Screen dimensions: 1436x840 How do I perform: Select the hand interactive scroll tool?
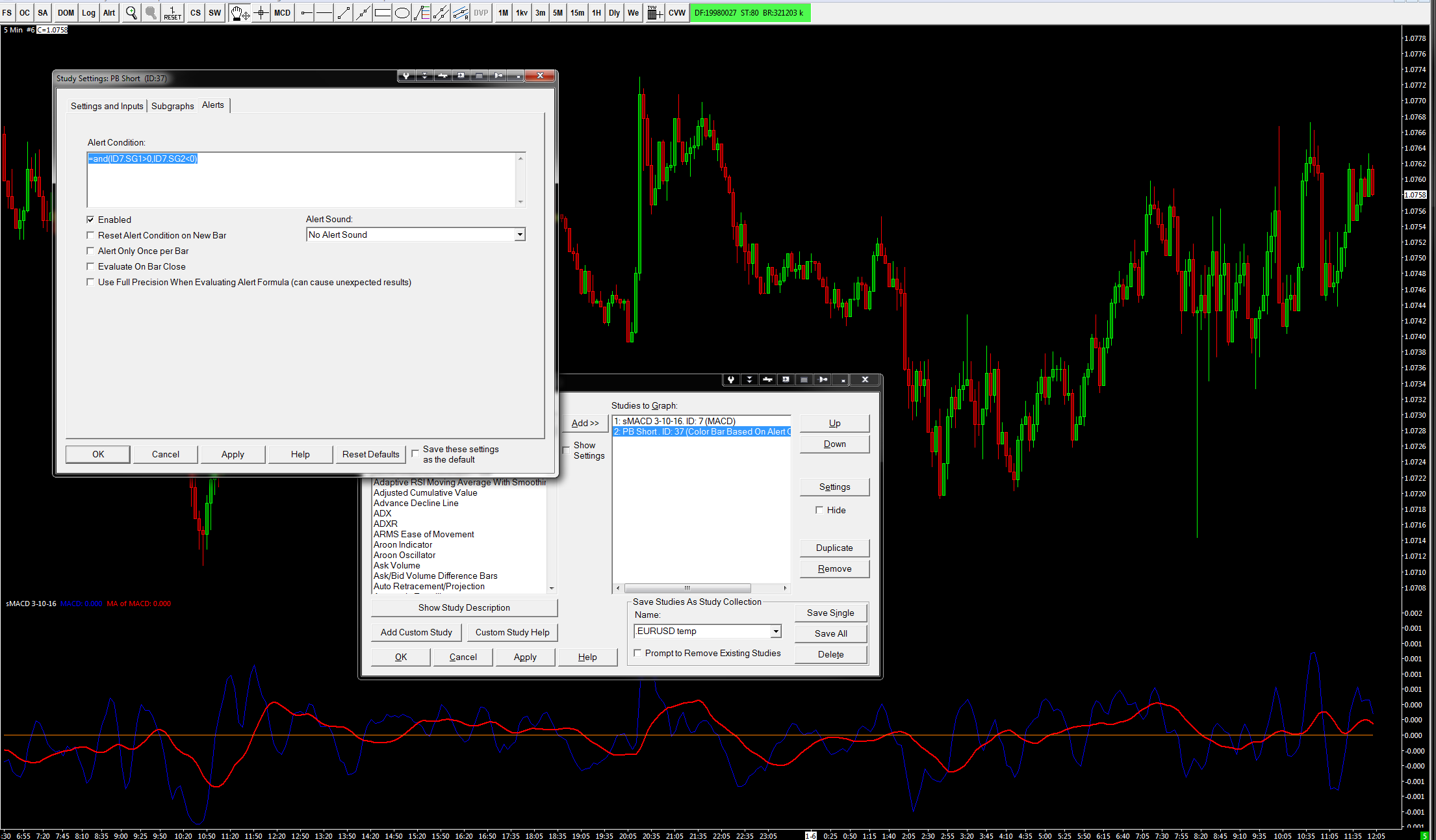tap(240, 12)
